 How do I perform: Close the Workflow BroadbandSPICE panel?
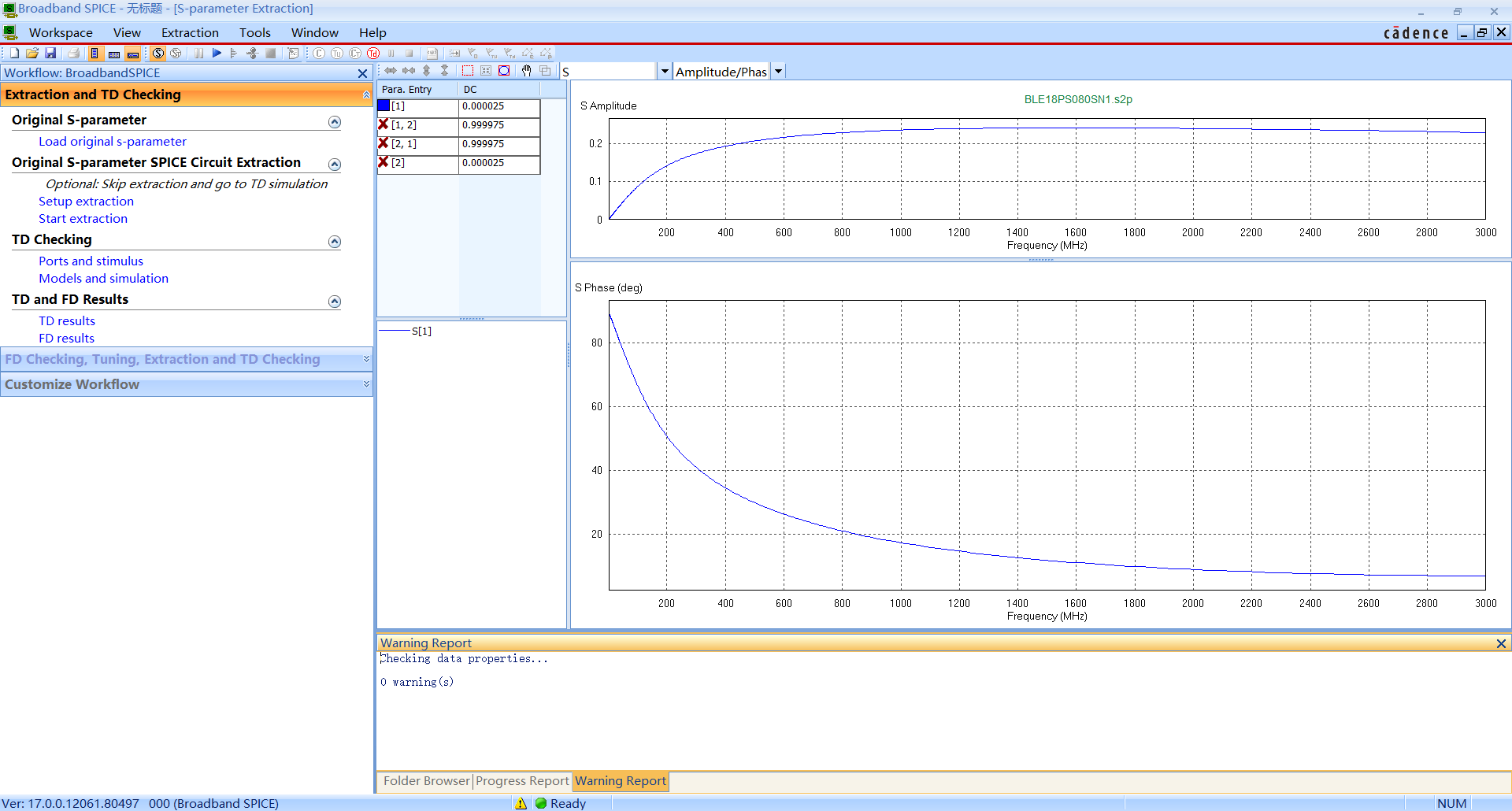[363, 73]
